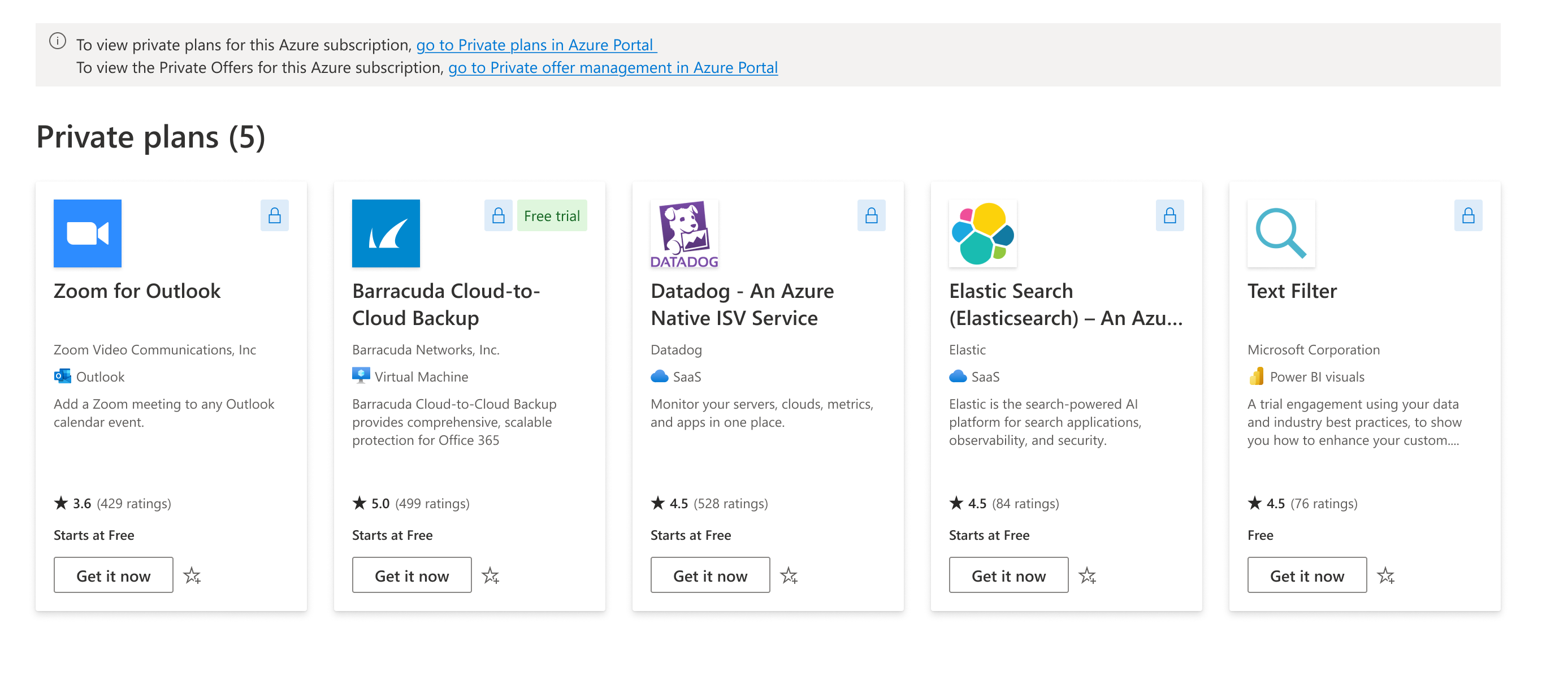
Task: Click the Zoom for Outlook app logo
Action: pos(87,233)
